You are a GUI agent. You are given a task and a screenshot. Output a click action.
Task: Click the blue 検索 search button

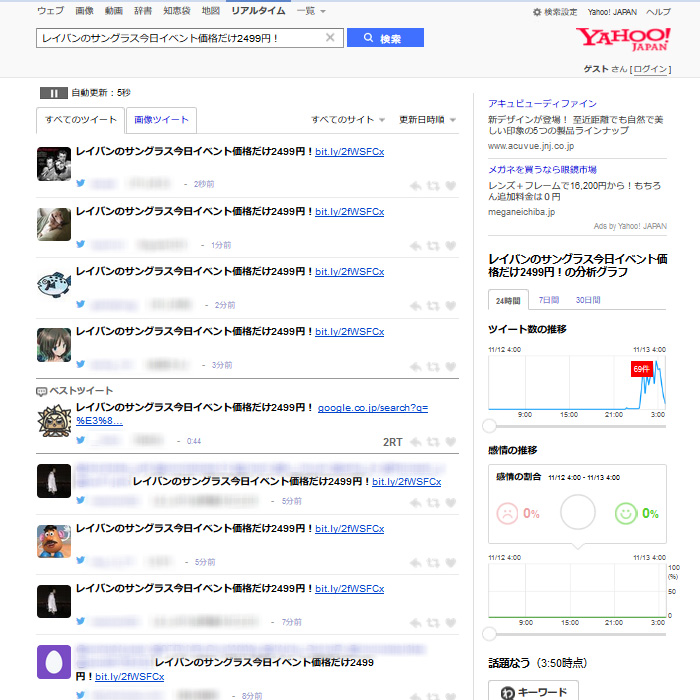[x=385, y=38]
